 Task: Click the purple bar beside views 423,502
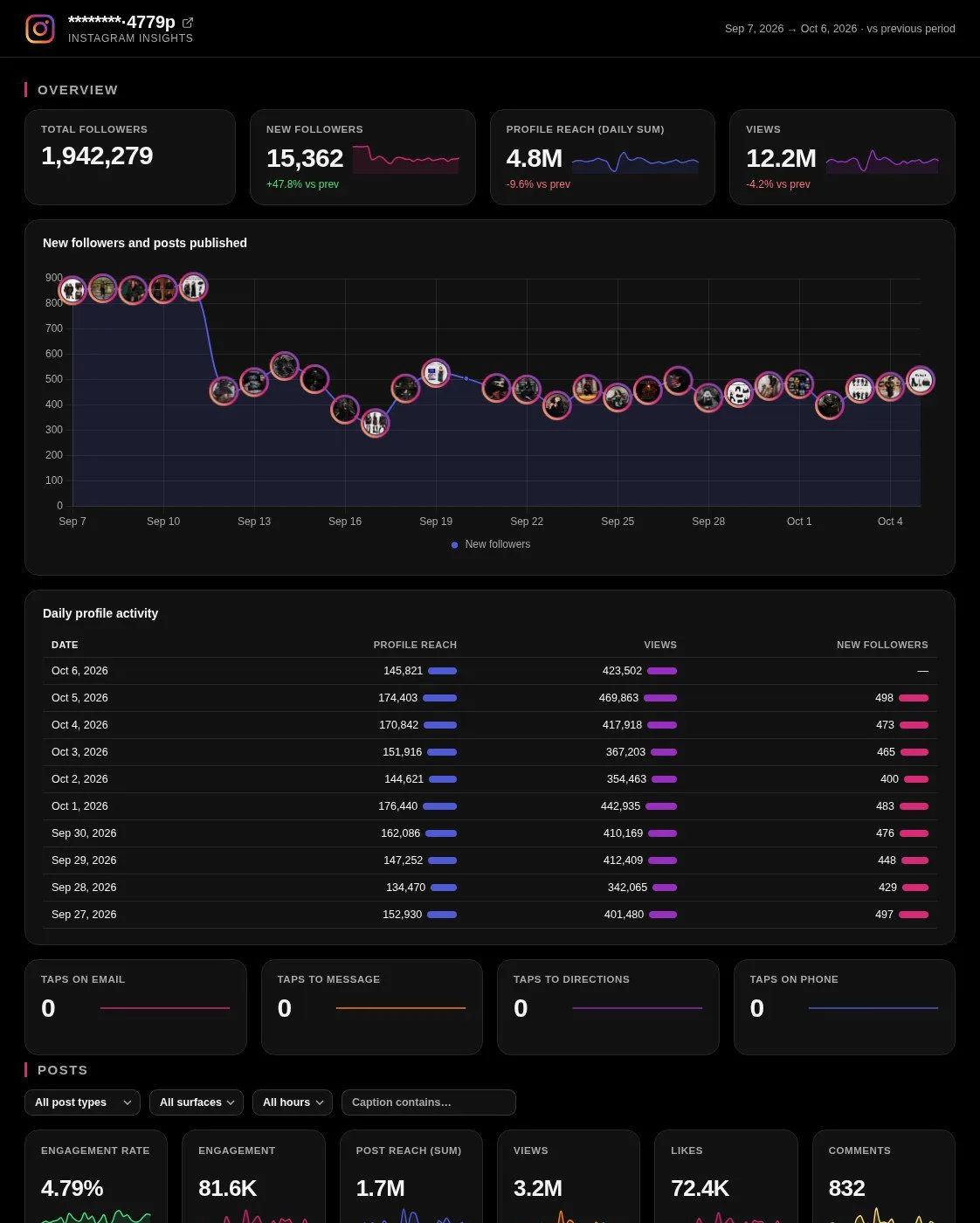(x=662, y=671)
